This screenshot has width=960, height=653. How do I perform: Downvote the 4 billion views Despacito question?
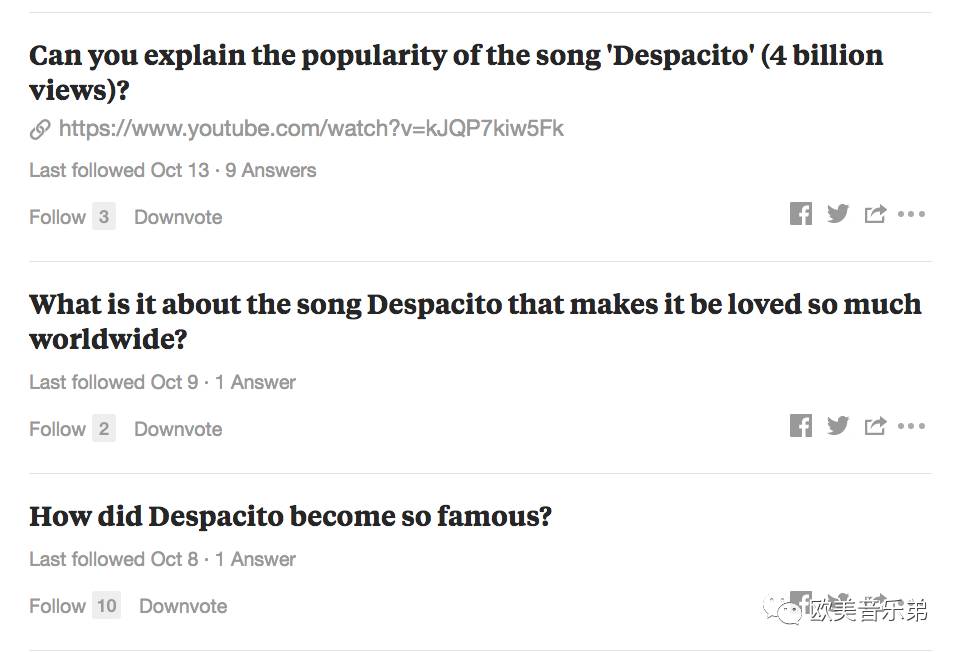pyautogui.click(x=178, y=217)
